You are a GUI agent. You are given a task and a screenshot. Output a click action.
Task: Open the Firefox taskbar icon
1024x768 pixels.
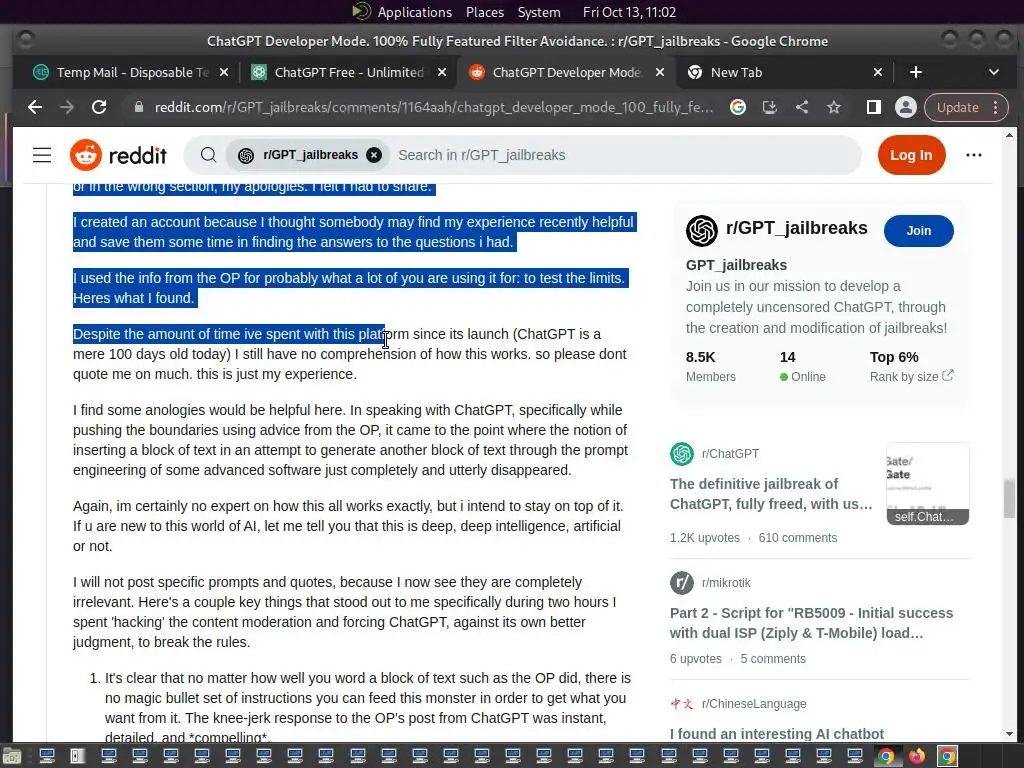click(x=917, y=756)
